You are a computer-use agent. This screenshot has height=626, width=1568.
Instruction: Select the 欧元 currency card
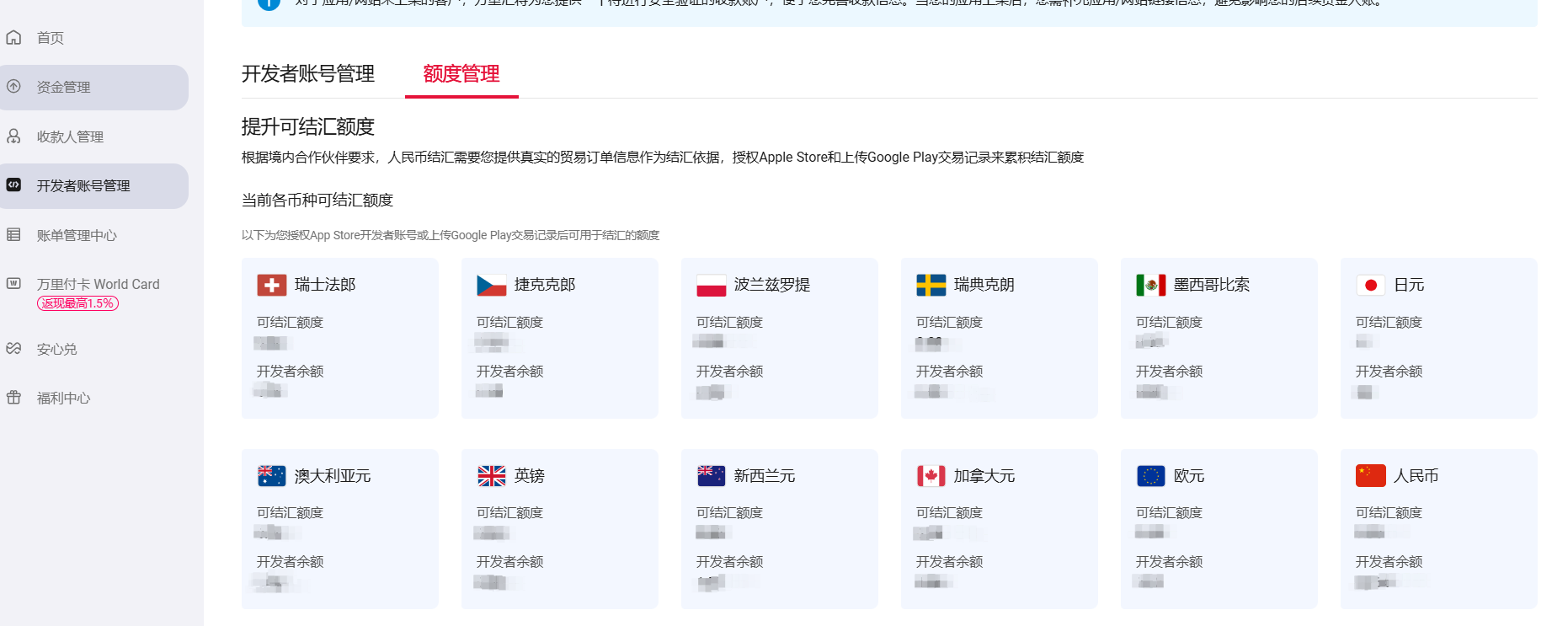(x=1218, y=528)
